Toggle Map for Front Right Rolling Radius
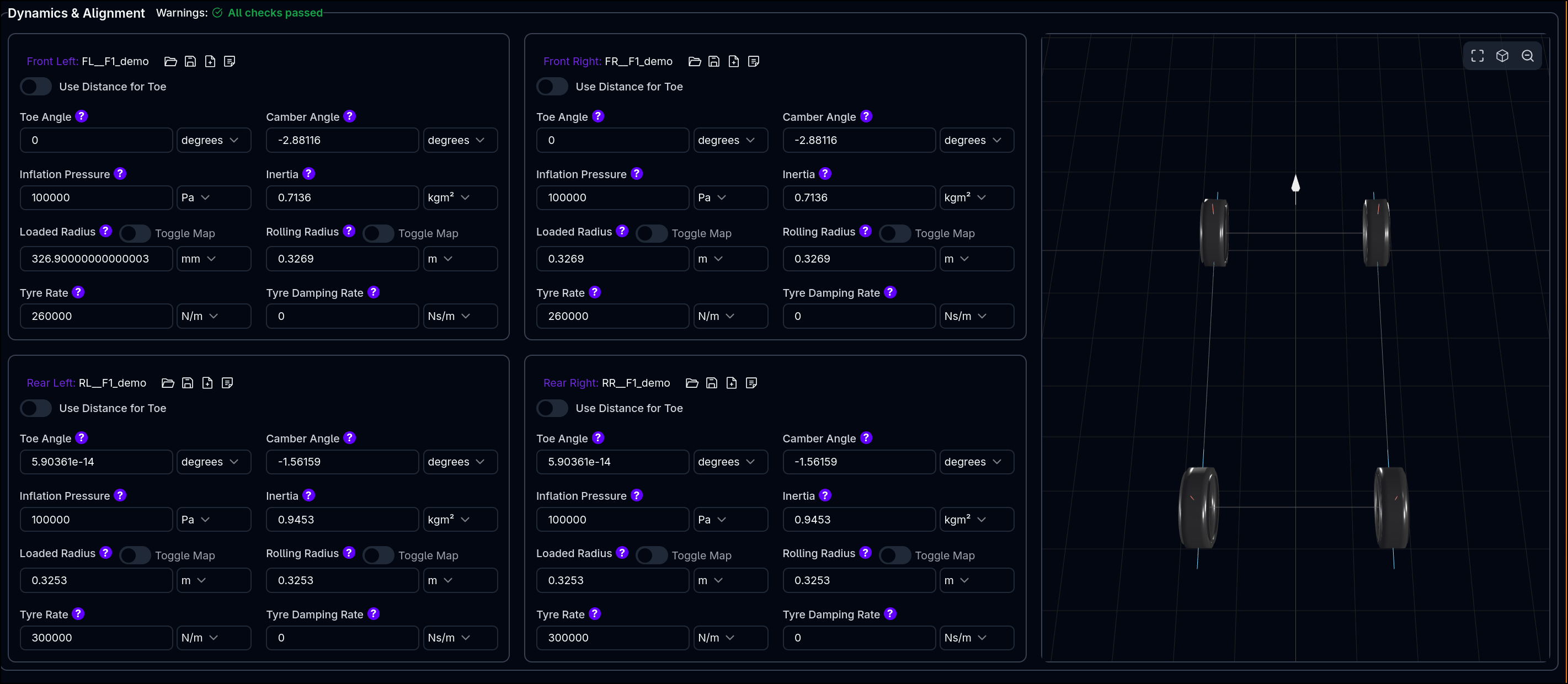 895,233
